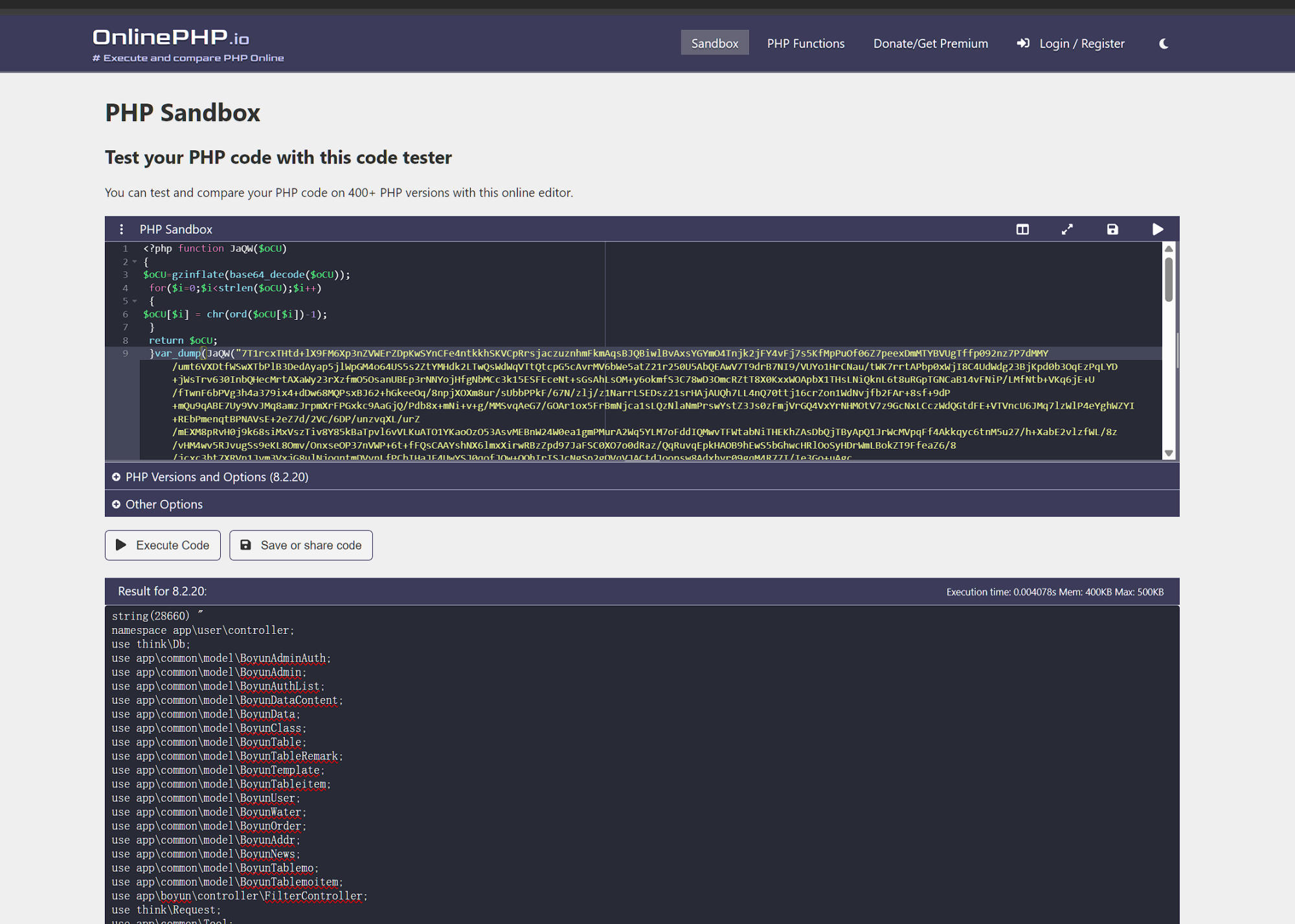
Task: Open the sandbox three-dot options menu
Action: tap(121, 229)
